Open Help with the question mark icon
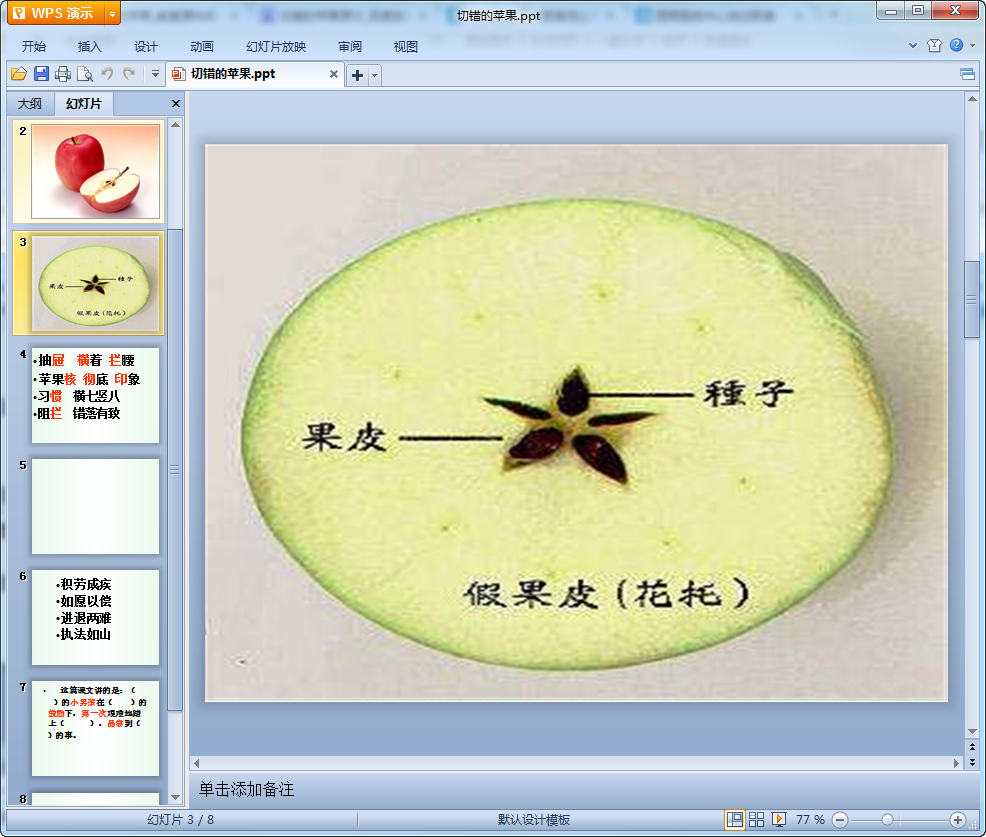Screen dimensions: 986x837 click(x=956, y=45)
